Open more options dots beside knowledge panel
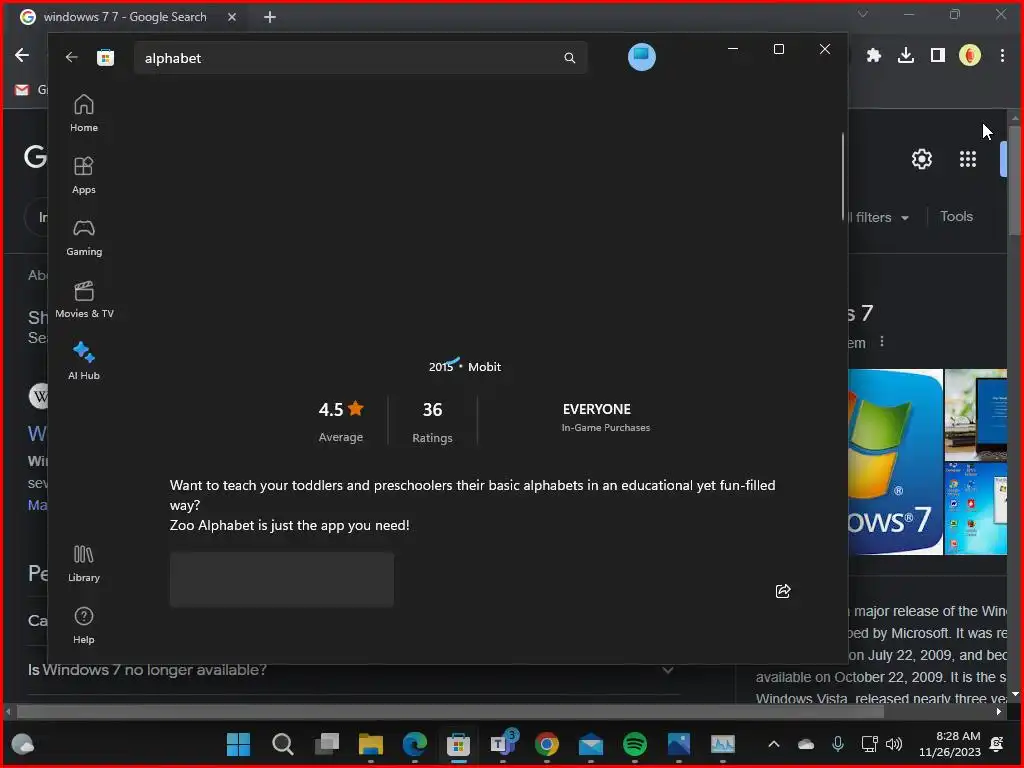1024x768 pixels. [882, 342]
